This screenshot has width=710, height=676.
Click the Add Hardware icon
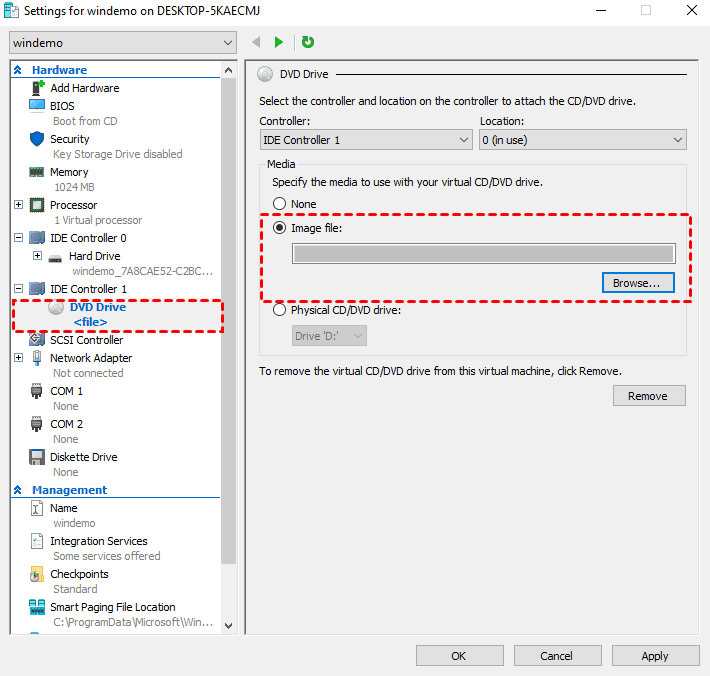pyautogui.click(x=37, y=87)
